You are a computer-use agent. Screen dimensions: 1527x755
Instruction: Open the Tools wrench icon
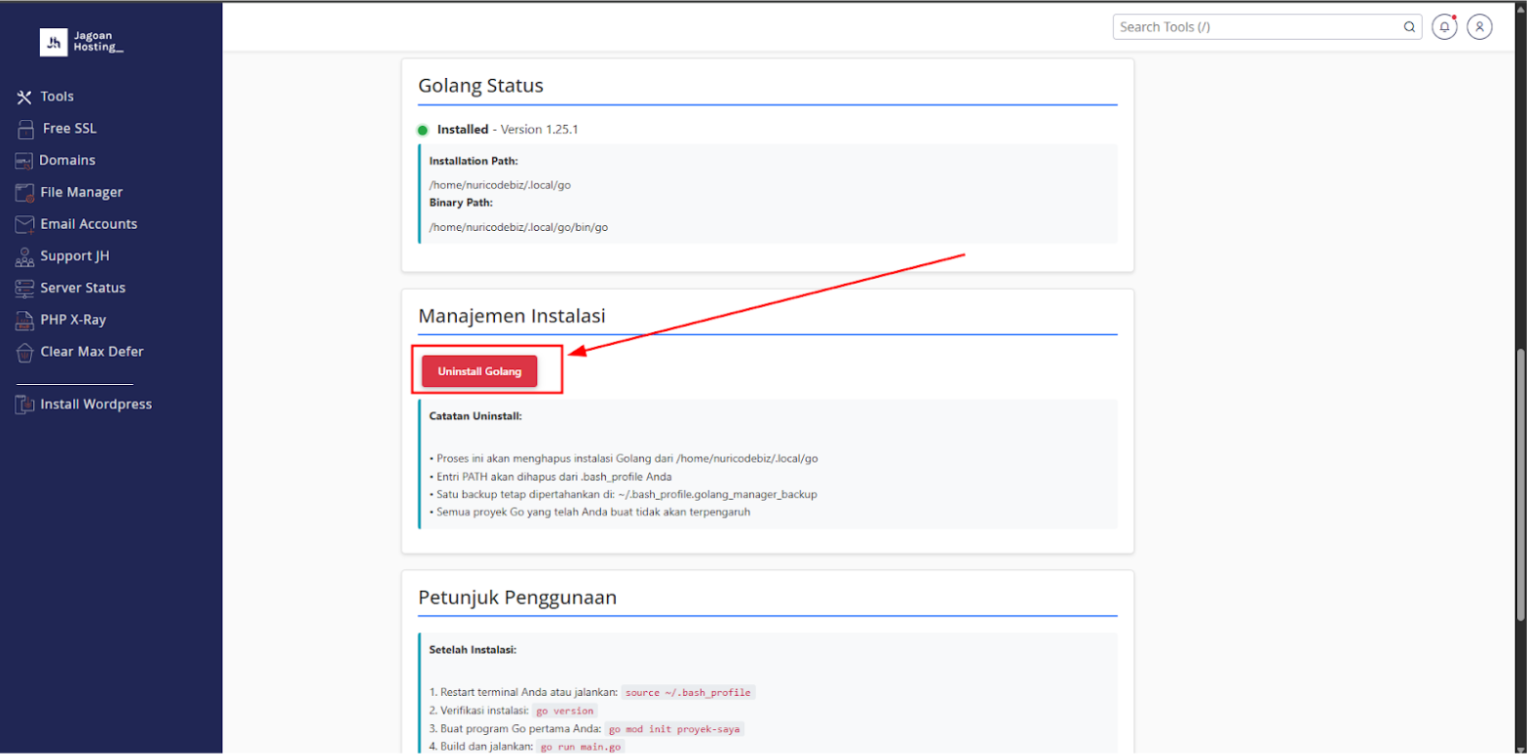[24, 97]
